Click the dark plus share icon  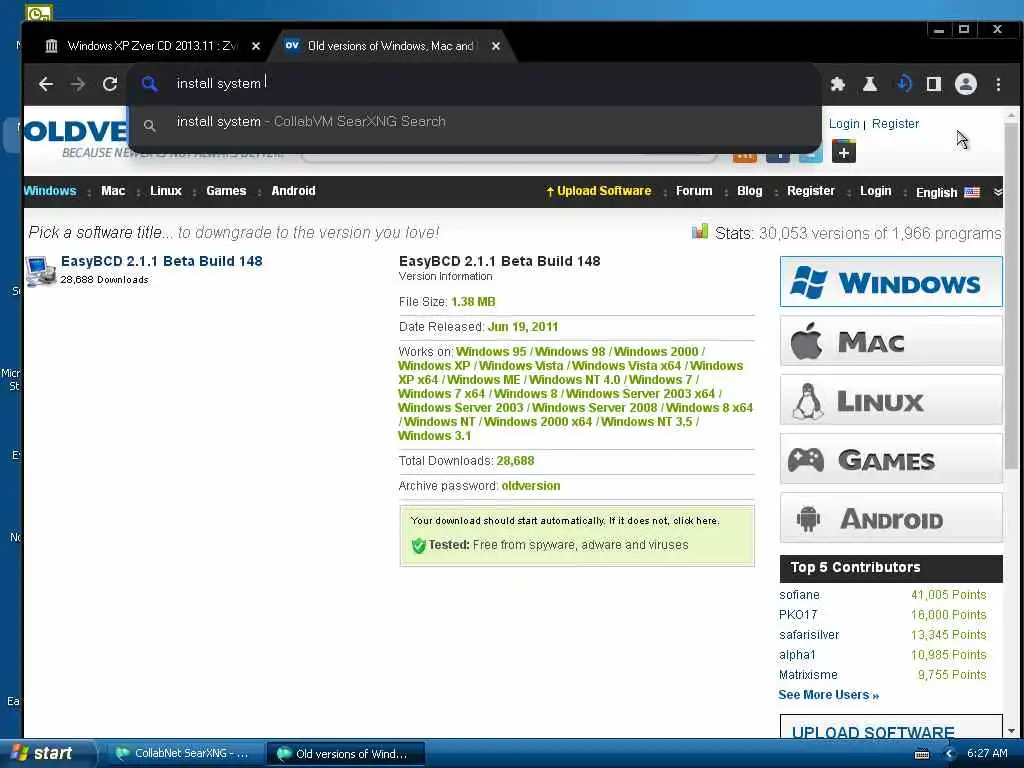click(x=844, y=152)
